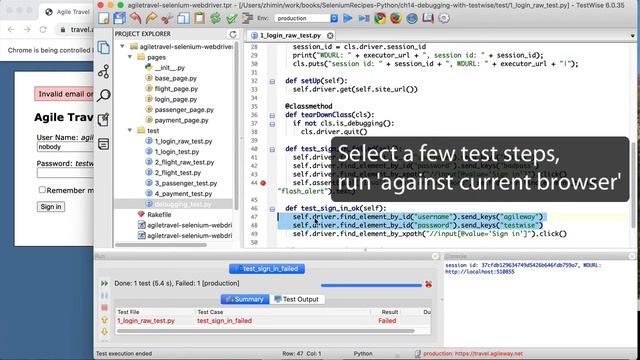Viewport: 640px width, 360px height.
Task: Choose Firefox browser in toolbar
Action: [x=396, y=18]
